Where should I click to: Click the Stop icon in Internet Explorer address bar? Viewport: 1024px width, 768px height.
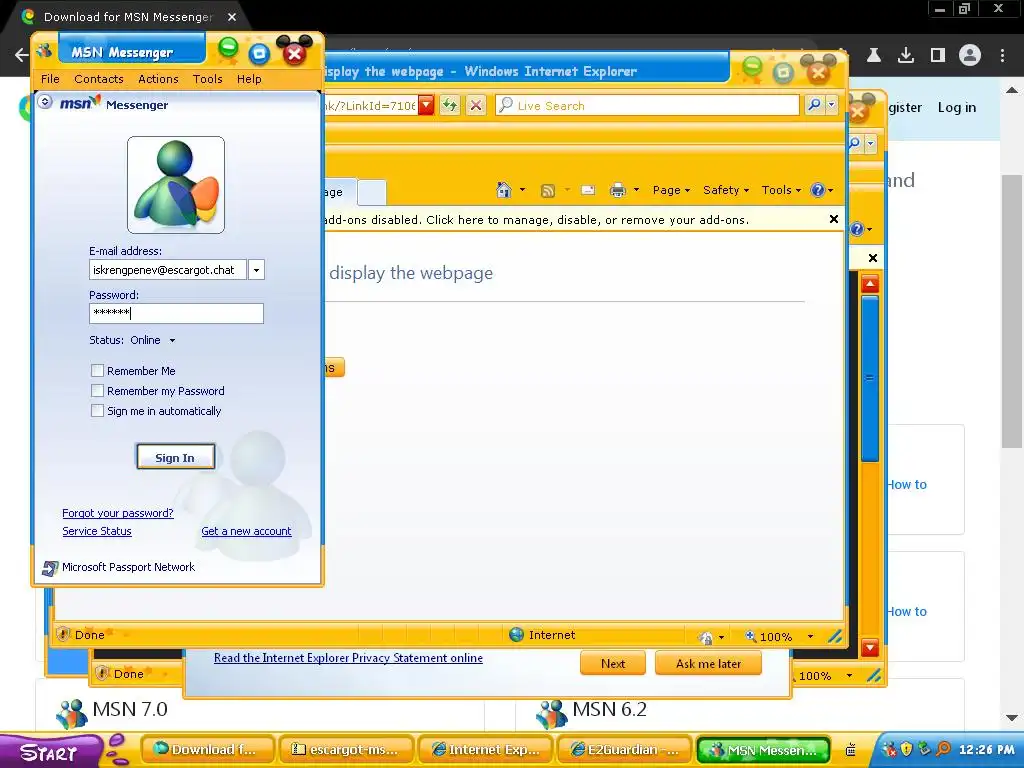tap(476, 104)
